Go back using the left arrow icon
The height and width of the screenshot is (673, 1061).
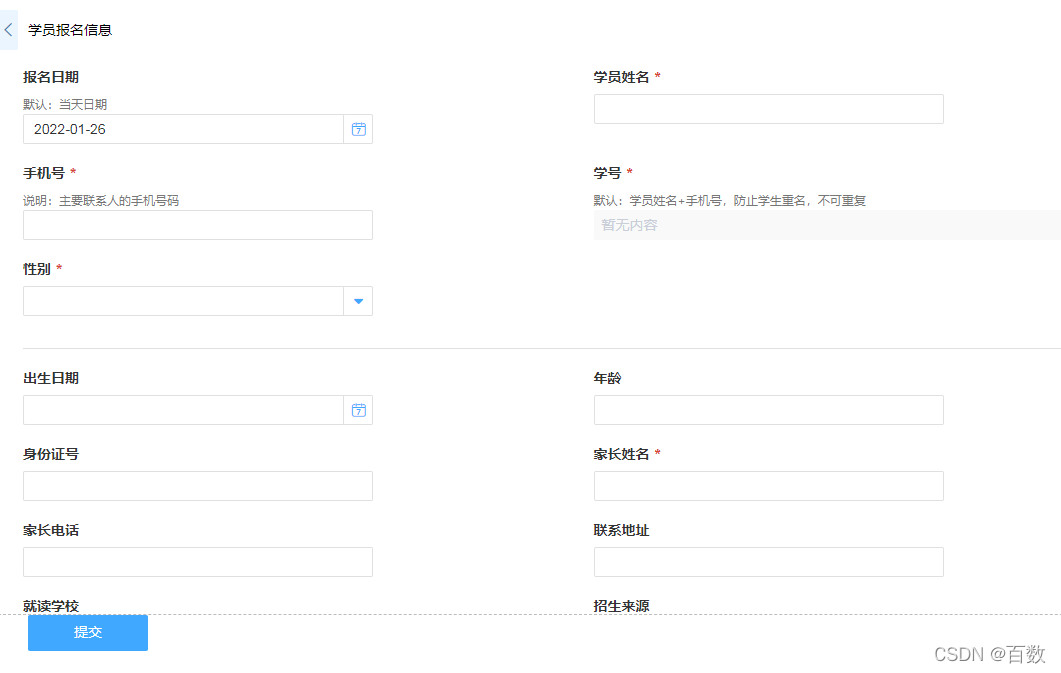[x=9, y=30]
